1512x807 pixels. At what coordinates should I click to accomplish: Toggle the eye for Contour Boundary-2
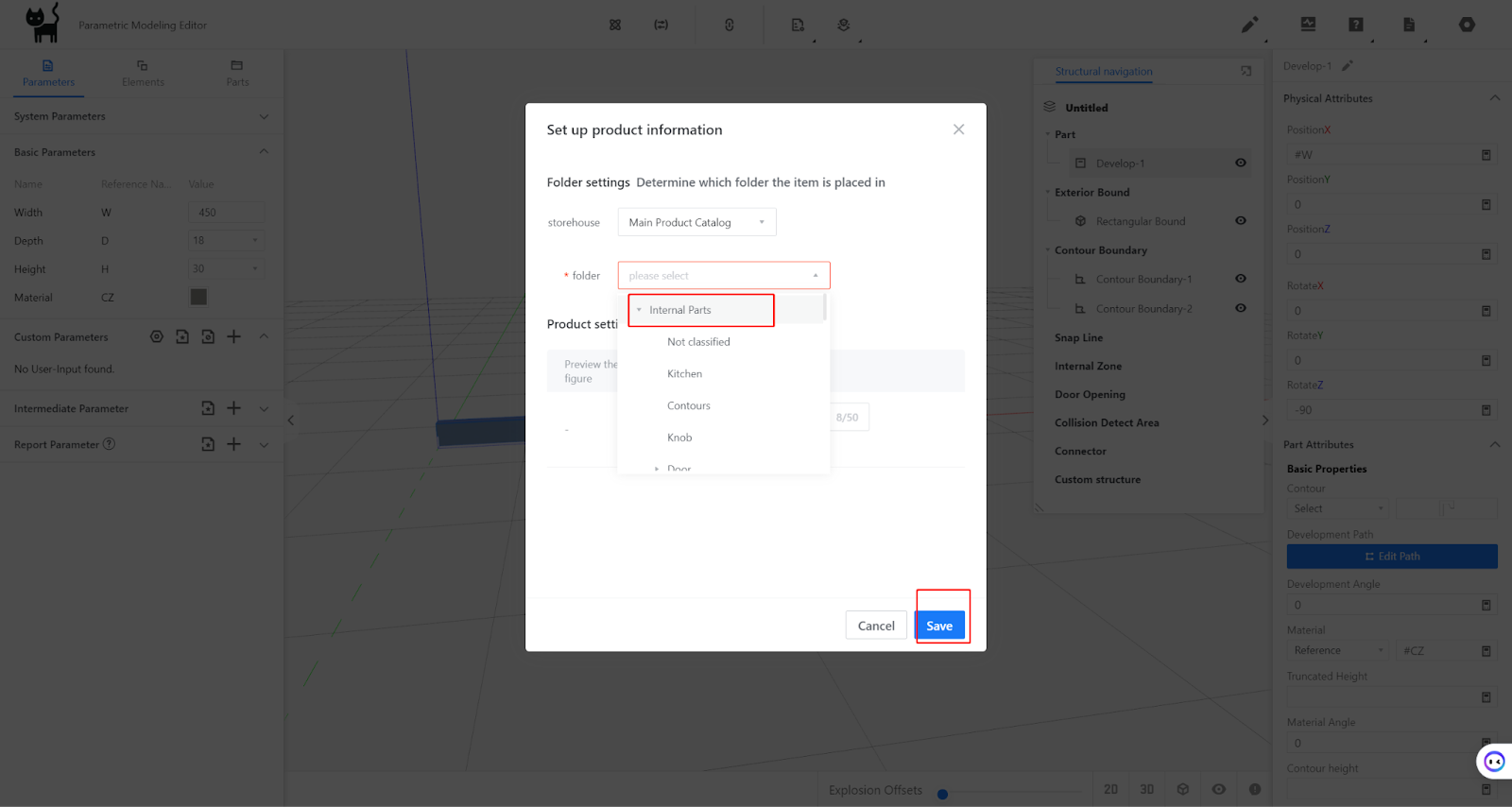[1241, 308]
